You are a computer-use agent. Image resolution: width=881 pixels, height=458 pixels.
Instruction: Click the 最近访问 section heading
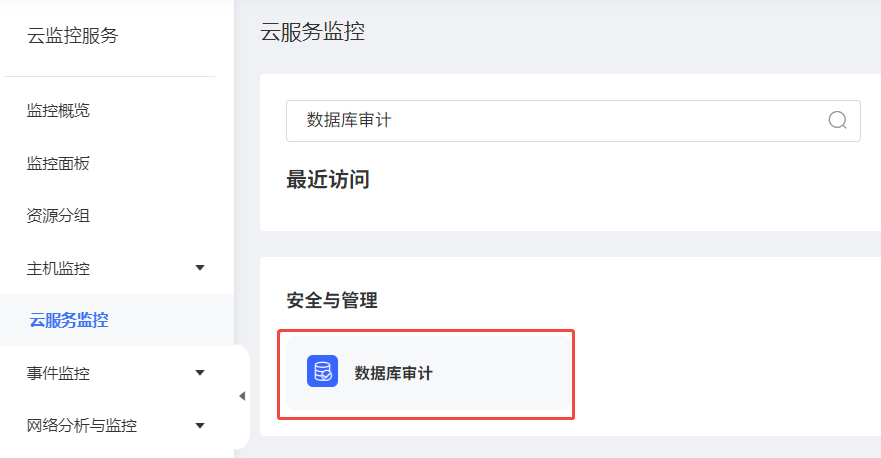(328, 180)
